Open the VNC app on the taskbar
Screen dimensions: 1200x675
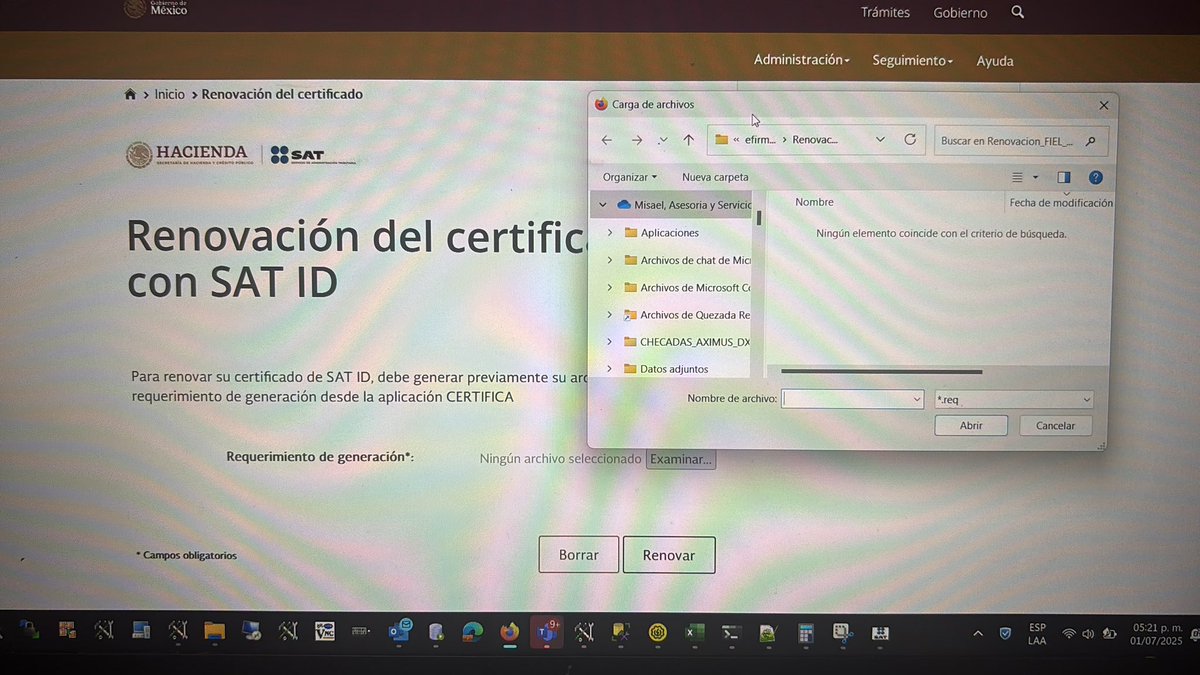[x=327, y=631]
